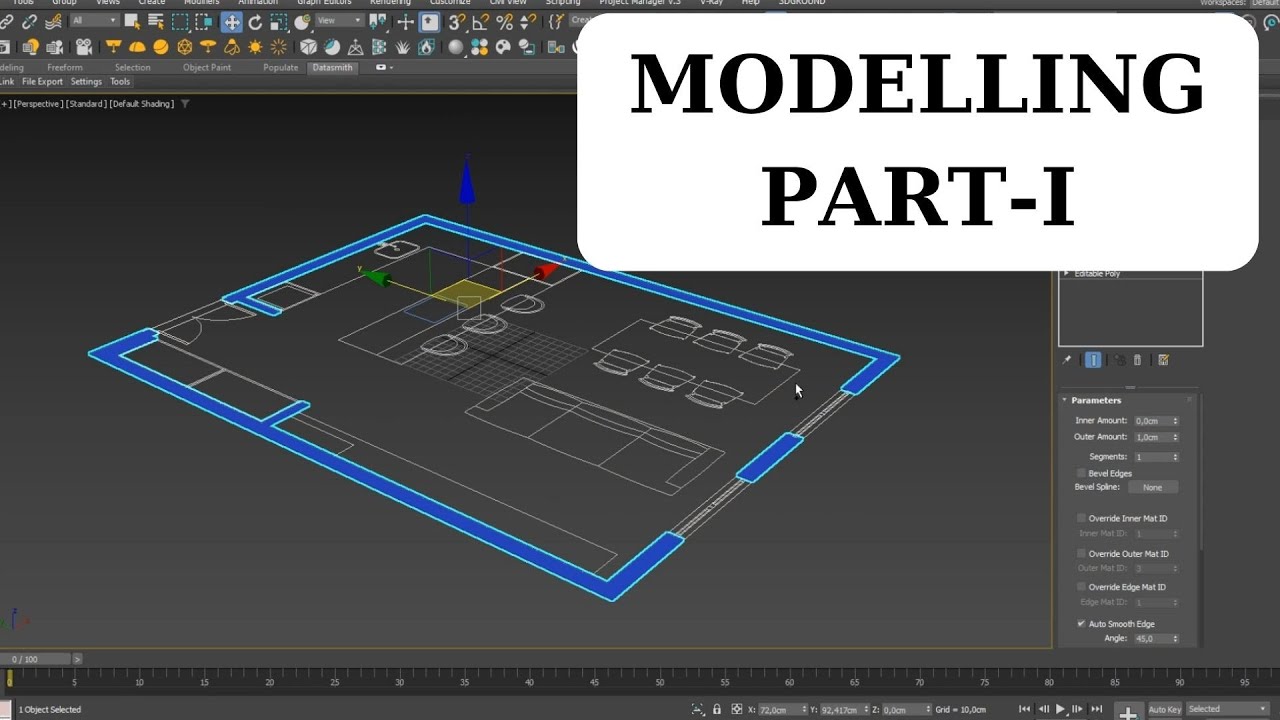Toggle Angle Snap icon
The height and width of the screenshot is (720, 1280).
pos(480,21)
